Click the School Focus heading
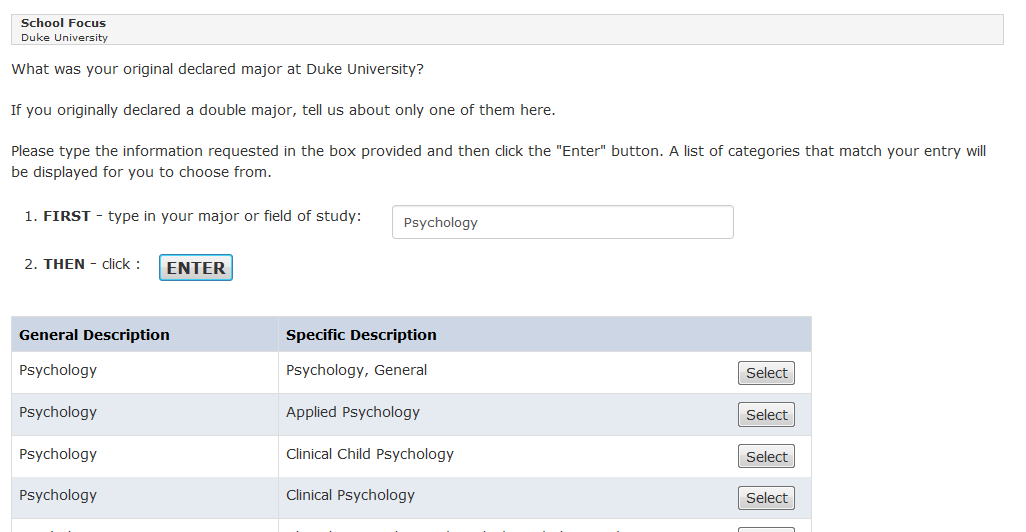 (63, 23)
